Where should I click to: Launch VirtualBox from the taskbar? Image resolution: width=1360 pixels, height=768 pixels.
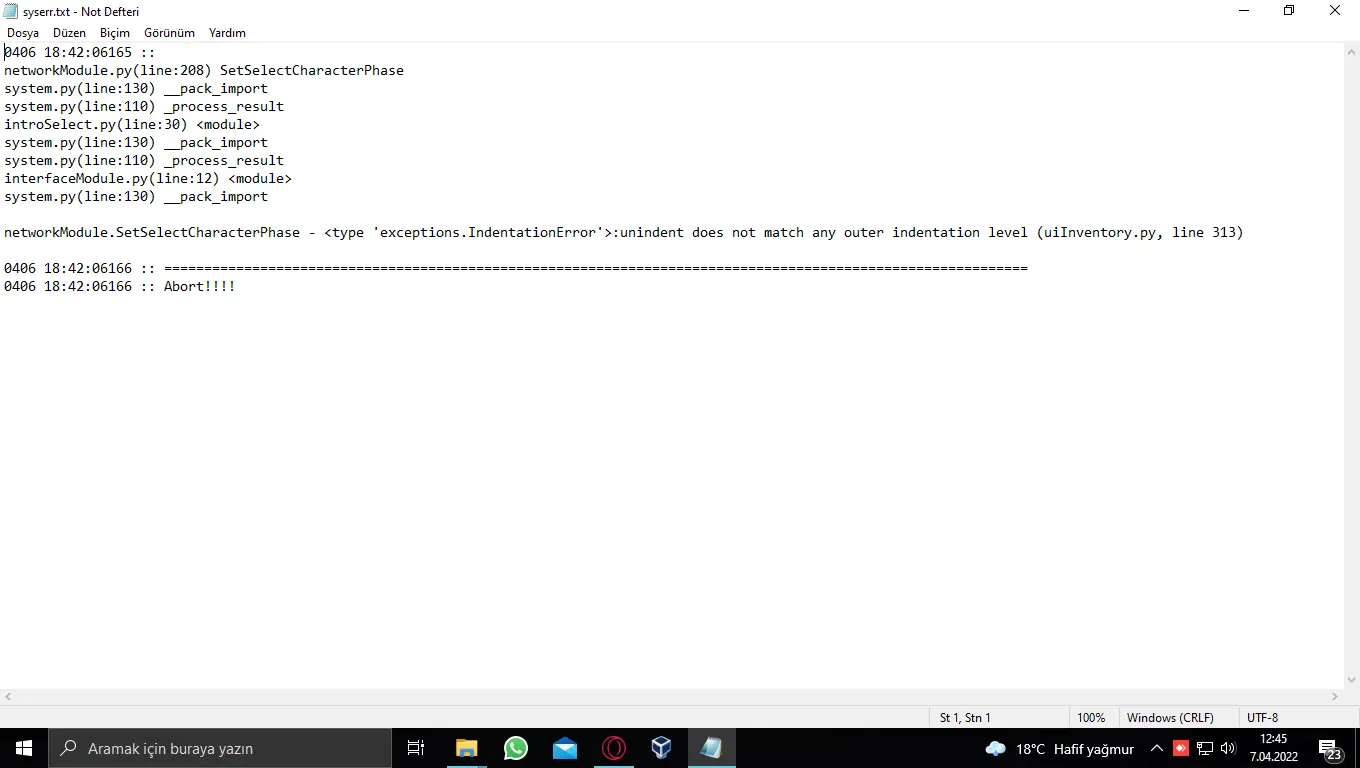pyautogui.click(x=661, y=748)
